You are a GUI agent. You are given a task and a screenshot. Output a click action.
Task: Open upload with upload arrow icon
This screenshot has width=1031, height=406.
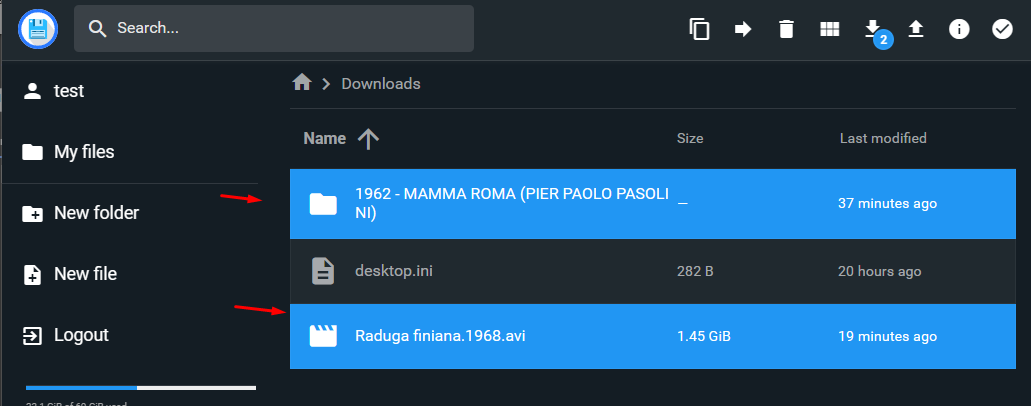coord(915,29)
